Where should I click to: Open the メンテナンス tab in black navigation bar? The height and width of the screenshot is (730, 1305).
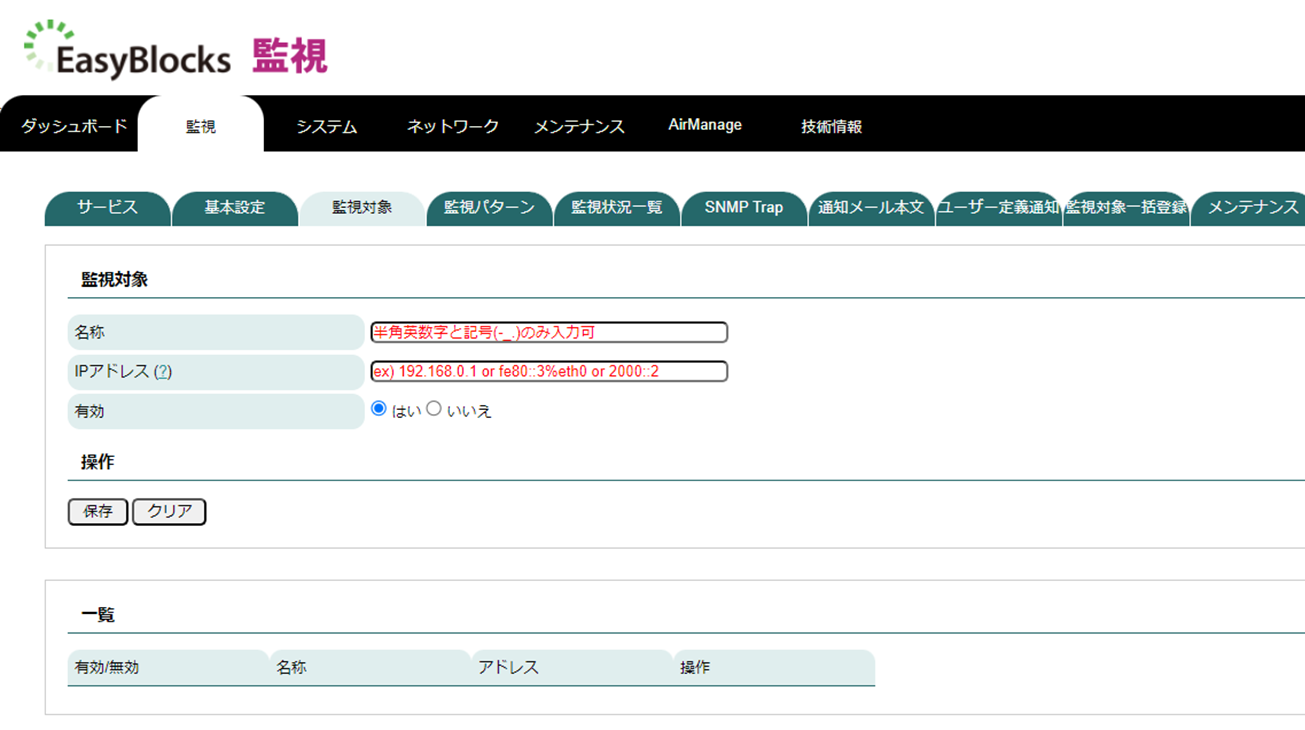click(x=579, y=127)
